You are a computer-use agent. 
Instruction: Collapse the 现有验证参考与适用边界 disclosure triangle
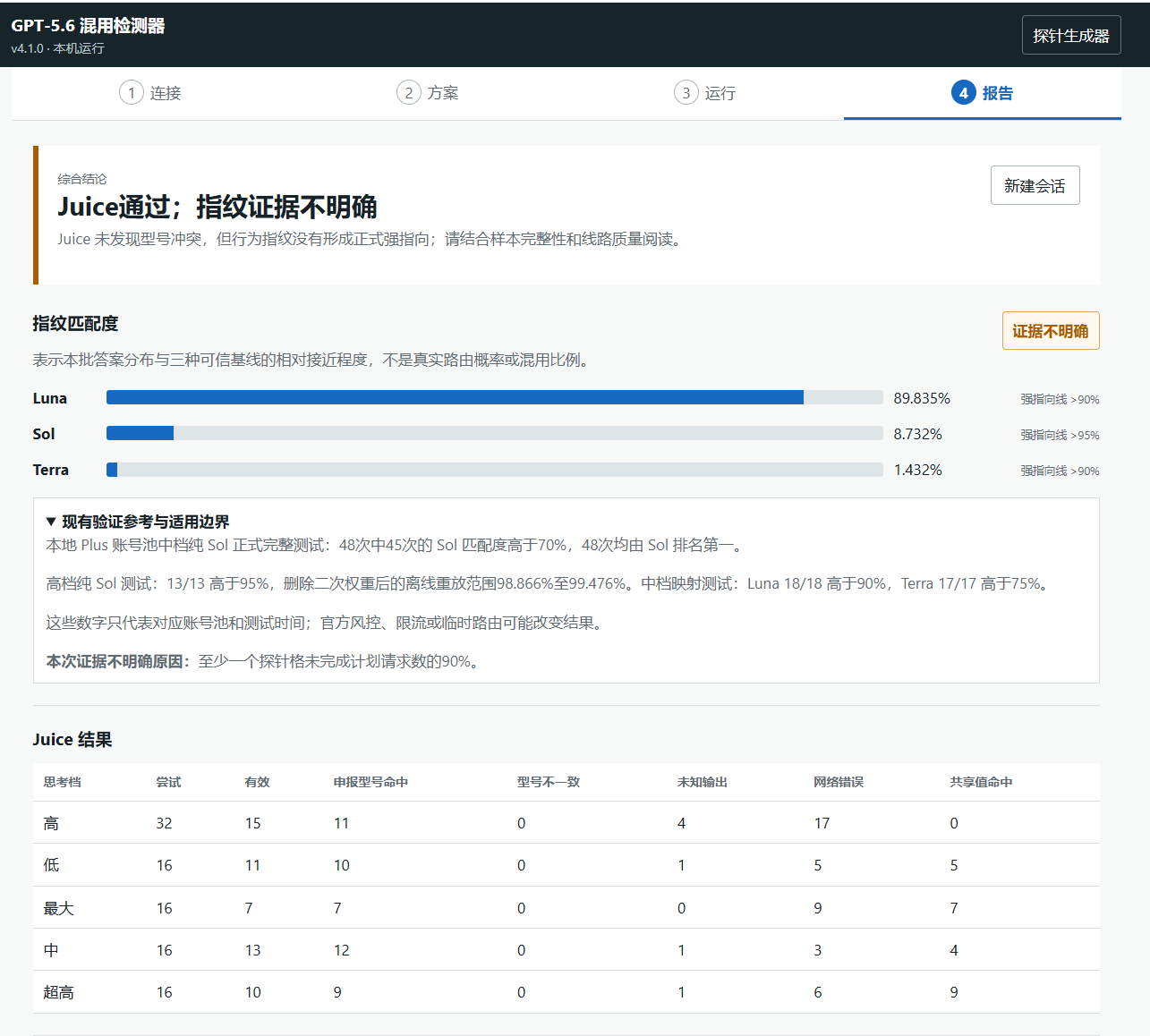(51, 522)
